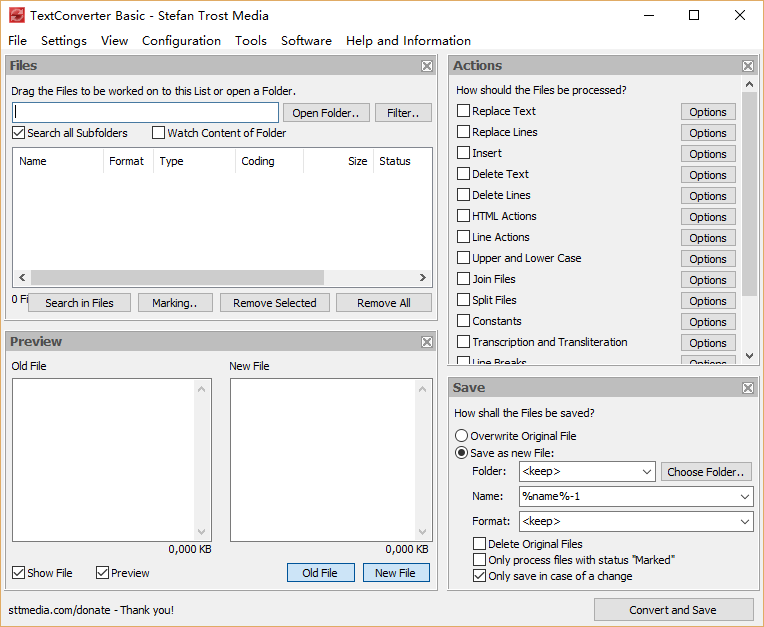The image size is (764, 627).
Task: Click the TextConverter app icon in title bar
Action: 17,16
